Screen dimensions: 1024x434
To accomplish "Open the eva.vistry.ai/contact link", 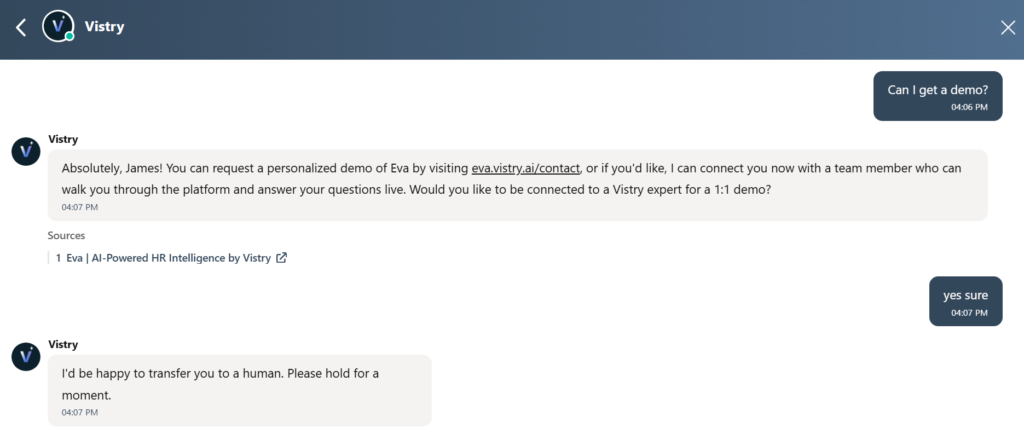I will tap(525, 168).
